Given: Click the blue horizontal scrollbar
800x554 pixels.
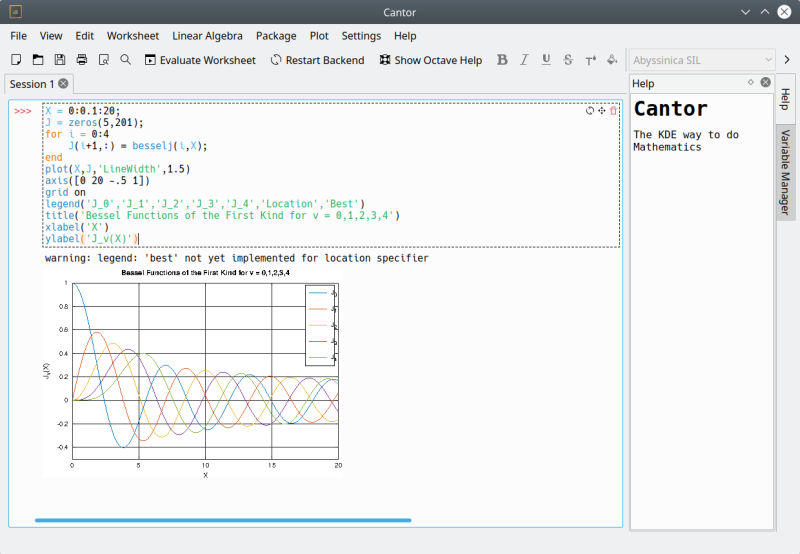Looking at the screenshot, I should tap(222, 520).
